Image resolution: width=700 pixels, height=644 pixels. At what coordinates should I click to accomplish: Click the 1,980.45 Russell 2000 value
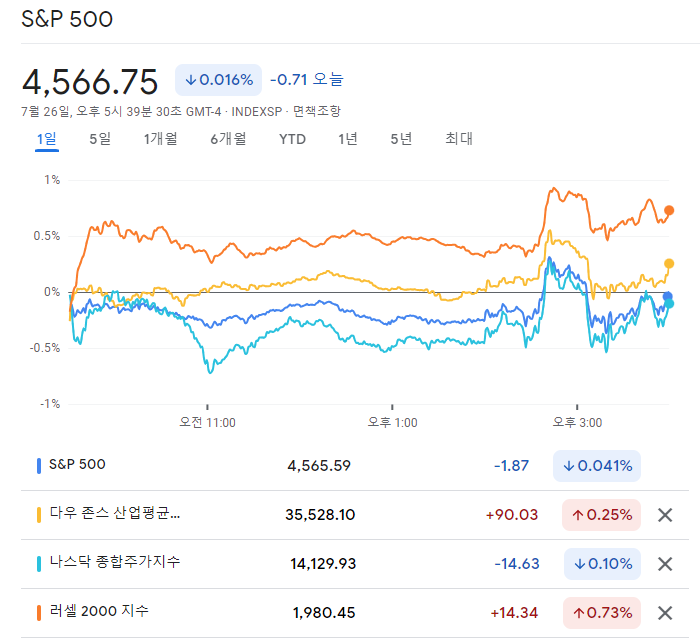coord(324,613)
